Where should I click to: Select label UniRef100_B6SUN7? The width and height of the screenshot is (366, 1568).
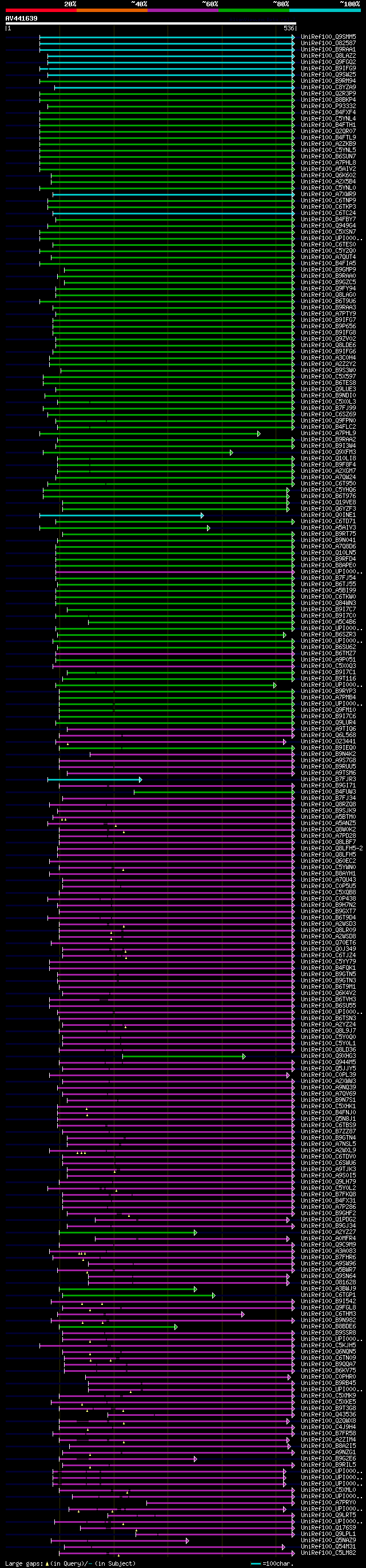point(328,157)
